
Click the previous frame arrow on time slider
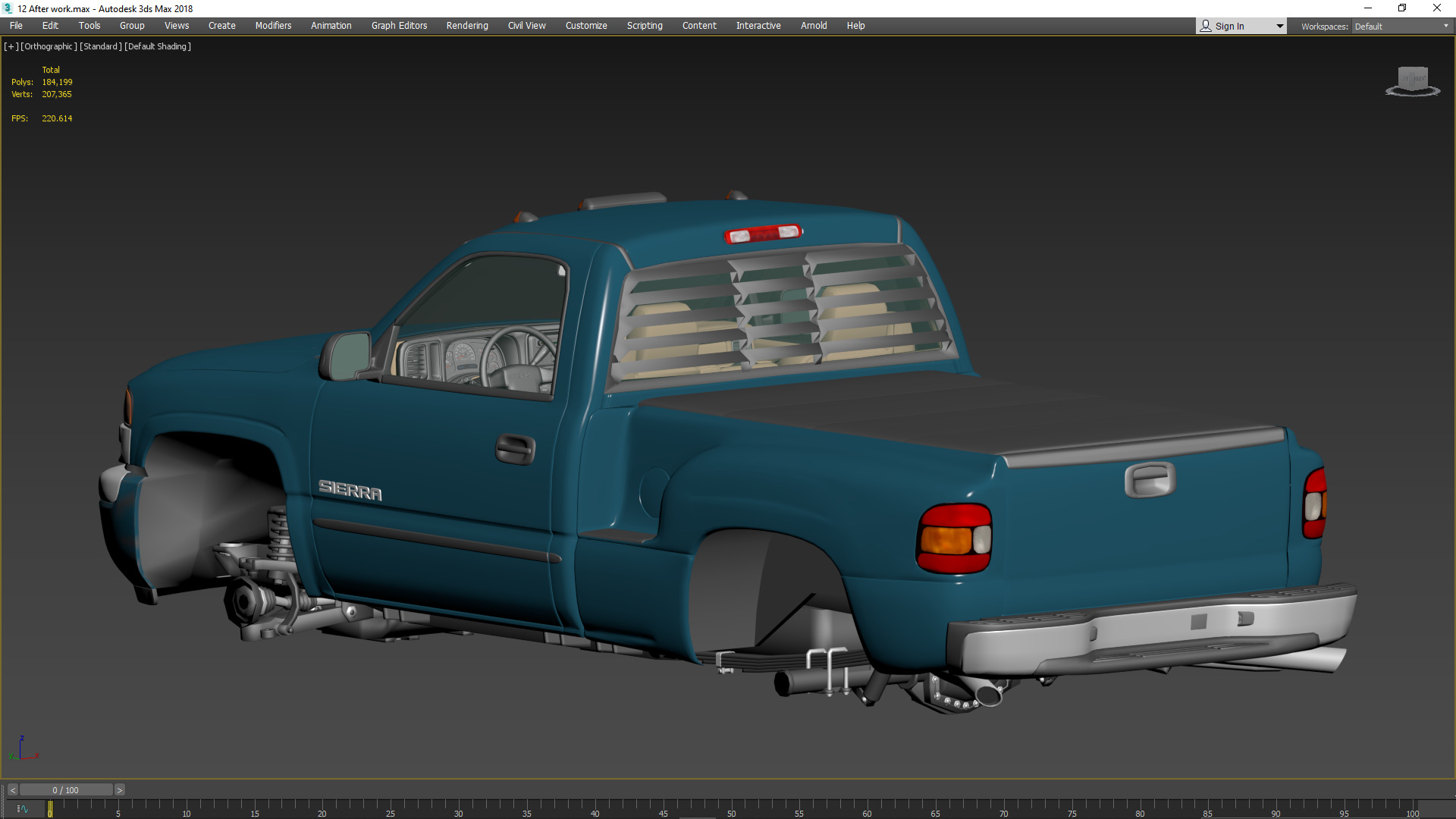click(x=12, y=790)
